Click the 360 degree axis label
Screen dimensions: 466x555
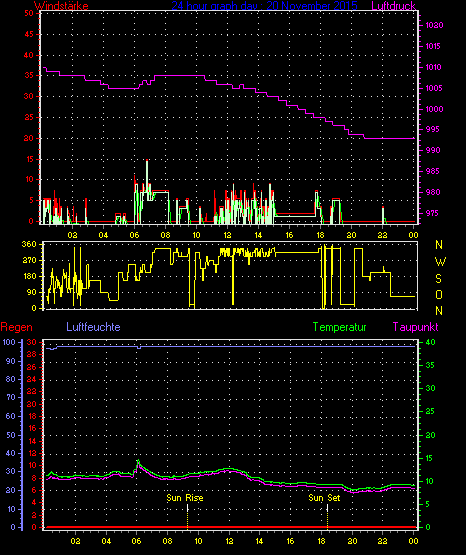pyautogui.click(x=29, y=244)
